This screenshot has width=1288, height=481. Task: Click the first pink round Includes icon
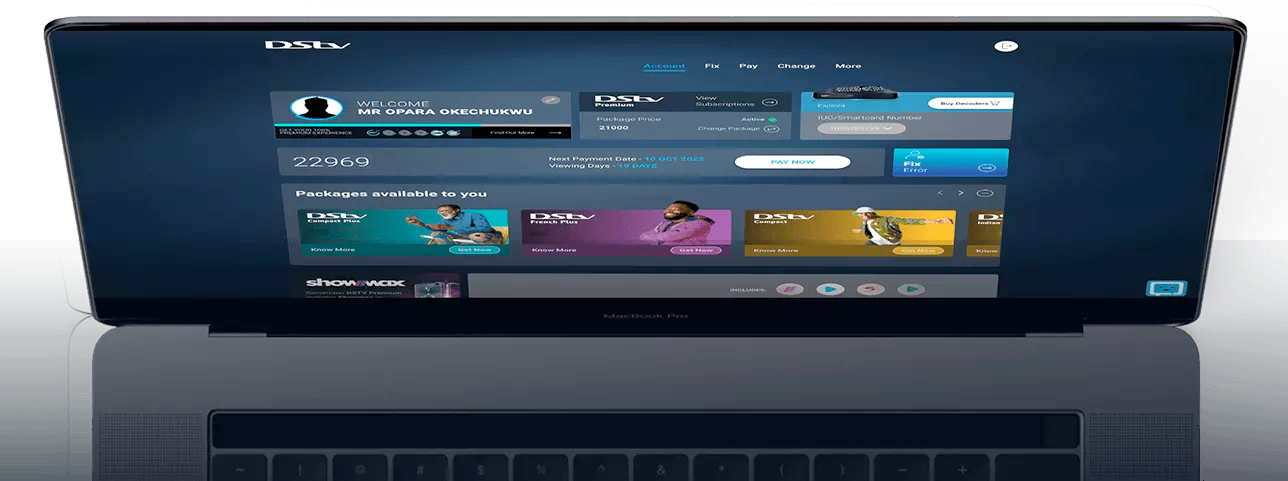click(790, 289)
